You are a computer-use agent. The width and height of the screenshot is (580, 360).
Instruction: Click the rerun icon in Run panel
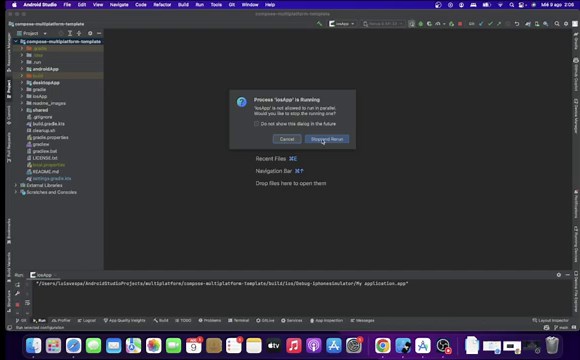coord(17,285)
